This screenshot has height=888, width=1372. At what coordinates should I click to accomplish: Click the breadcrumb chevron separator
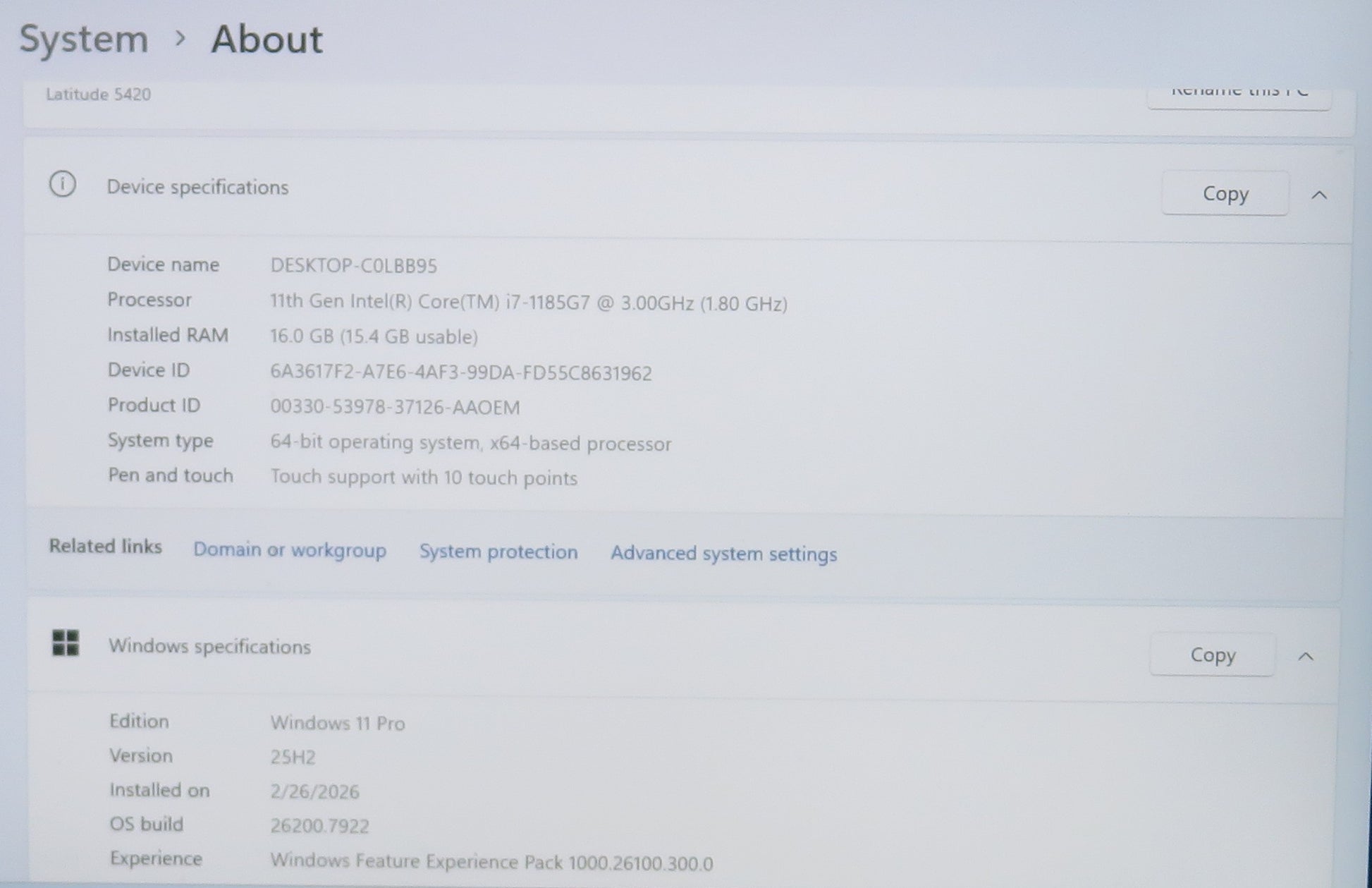(180, 39)
